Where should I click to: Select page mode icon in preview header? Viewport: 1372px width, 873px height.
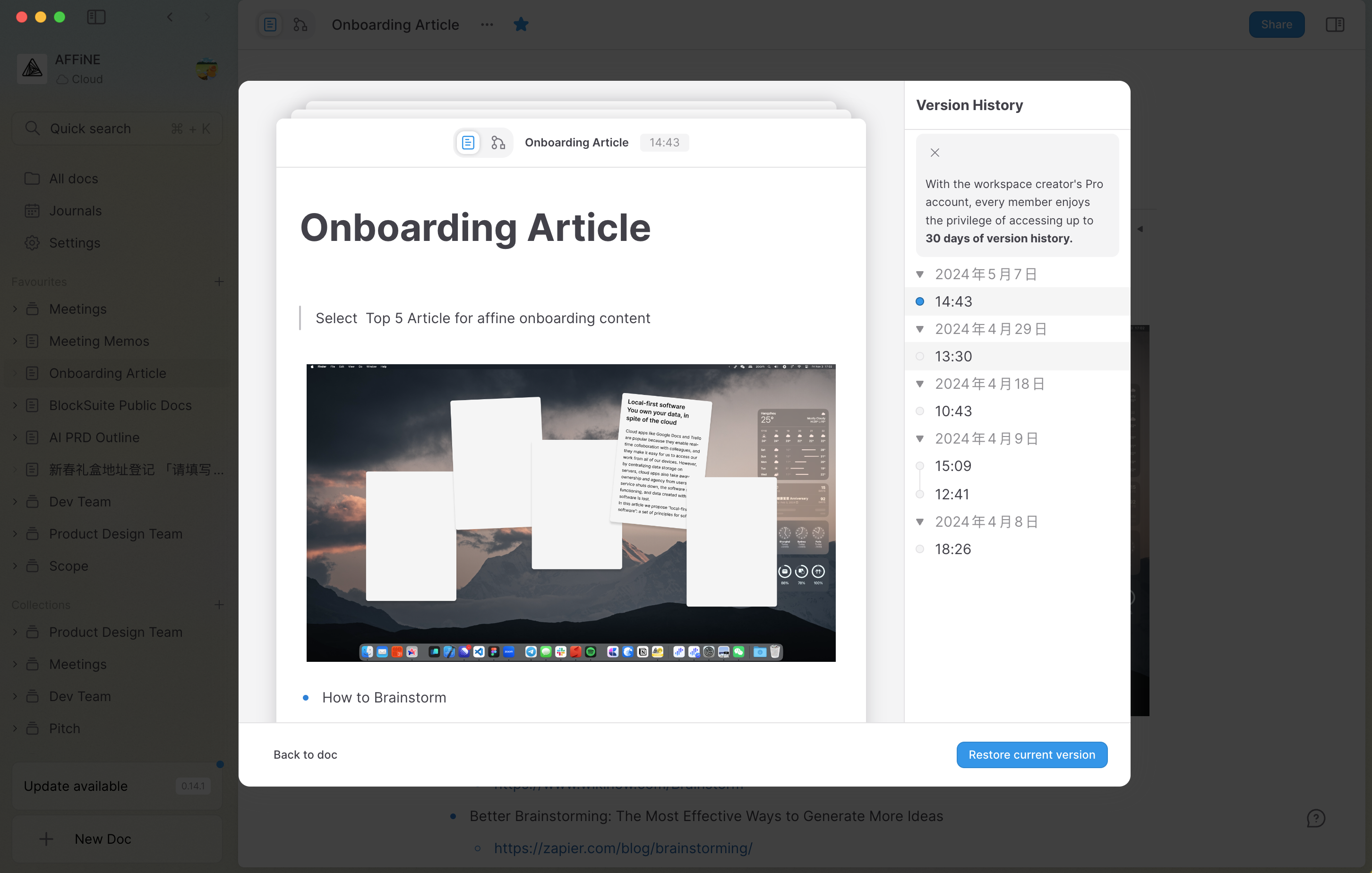pos(468,143)
